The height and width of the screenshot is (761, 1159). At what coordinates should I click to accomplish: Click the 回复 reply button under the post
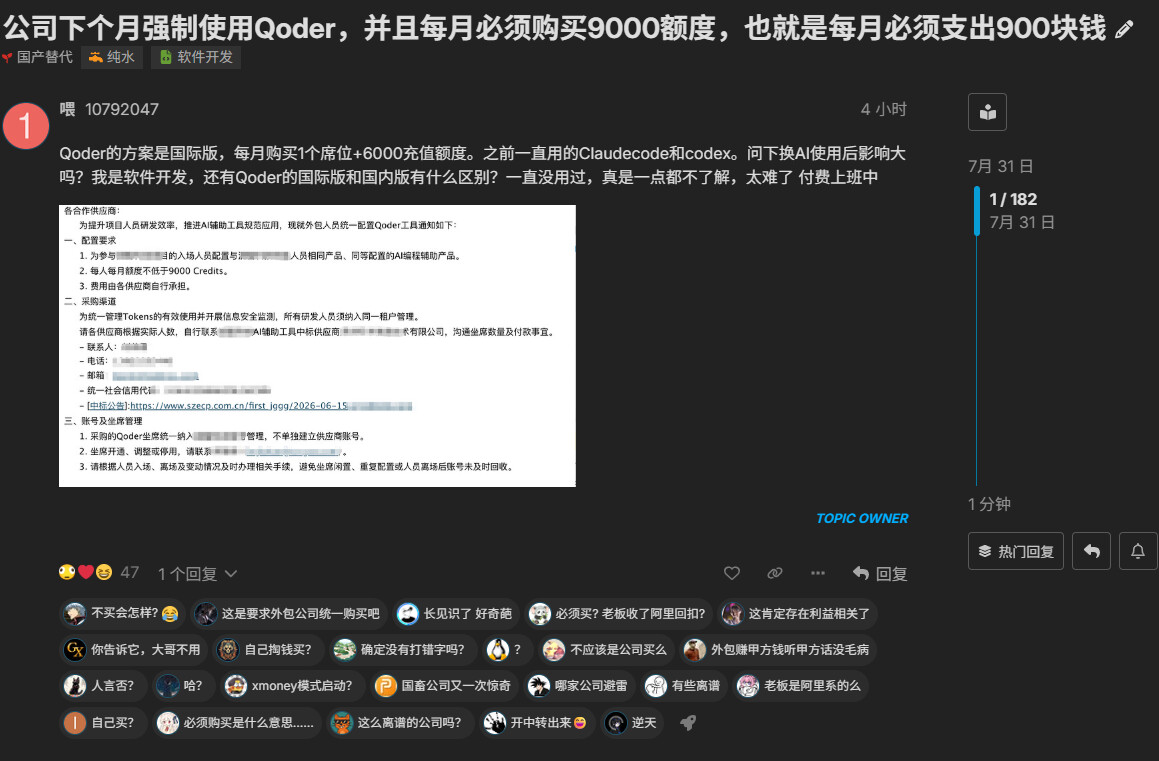[x=880, y=573]
